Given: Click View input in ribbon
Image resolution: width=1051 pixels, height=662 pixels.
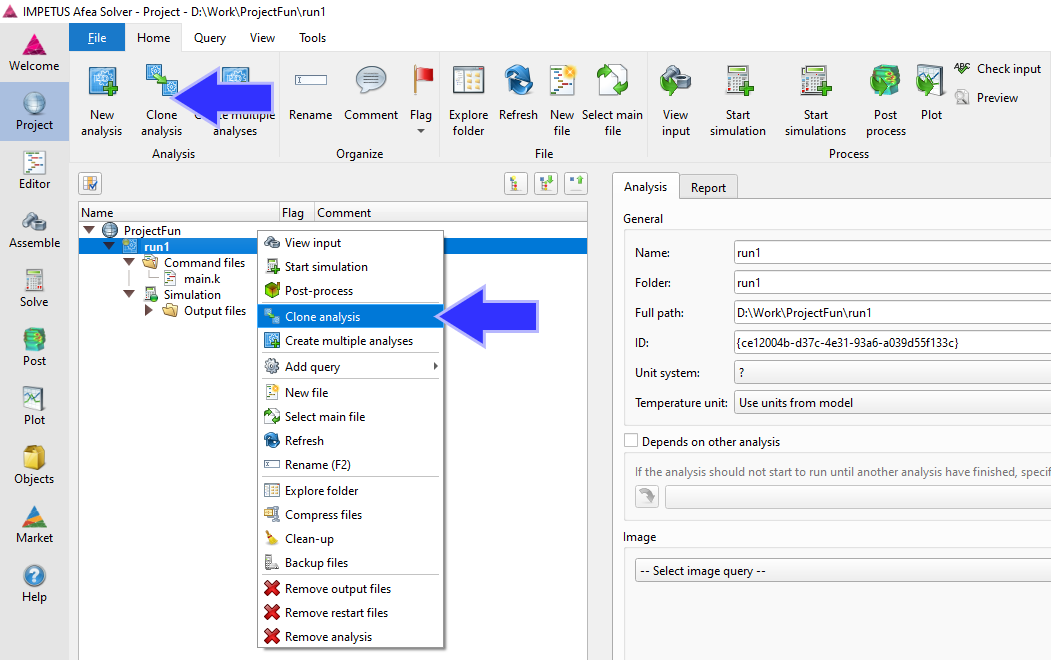Looking at the screenshot, I should pos(676,101).
